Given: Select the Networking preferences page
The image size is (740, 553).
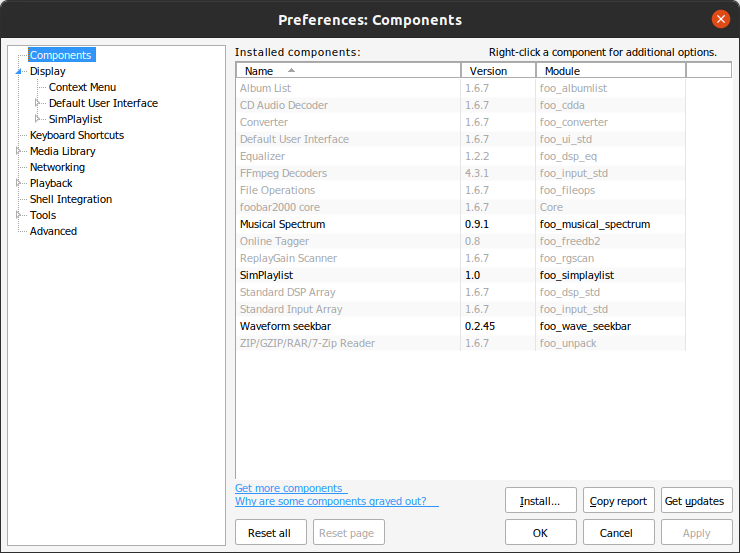Looking at the screenshot, I should click(58, 167).
